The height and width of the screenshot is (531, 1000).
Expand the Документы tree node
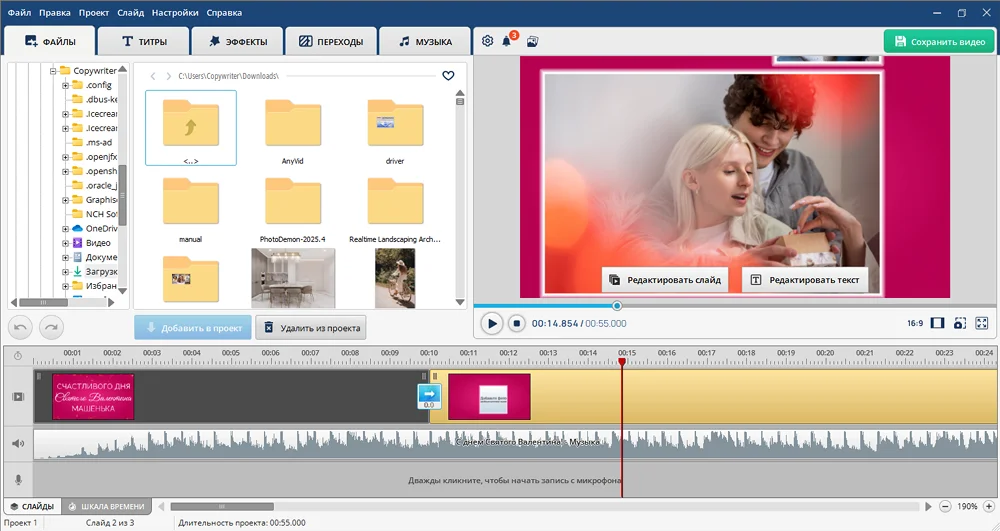65,258
